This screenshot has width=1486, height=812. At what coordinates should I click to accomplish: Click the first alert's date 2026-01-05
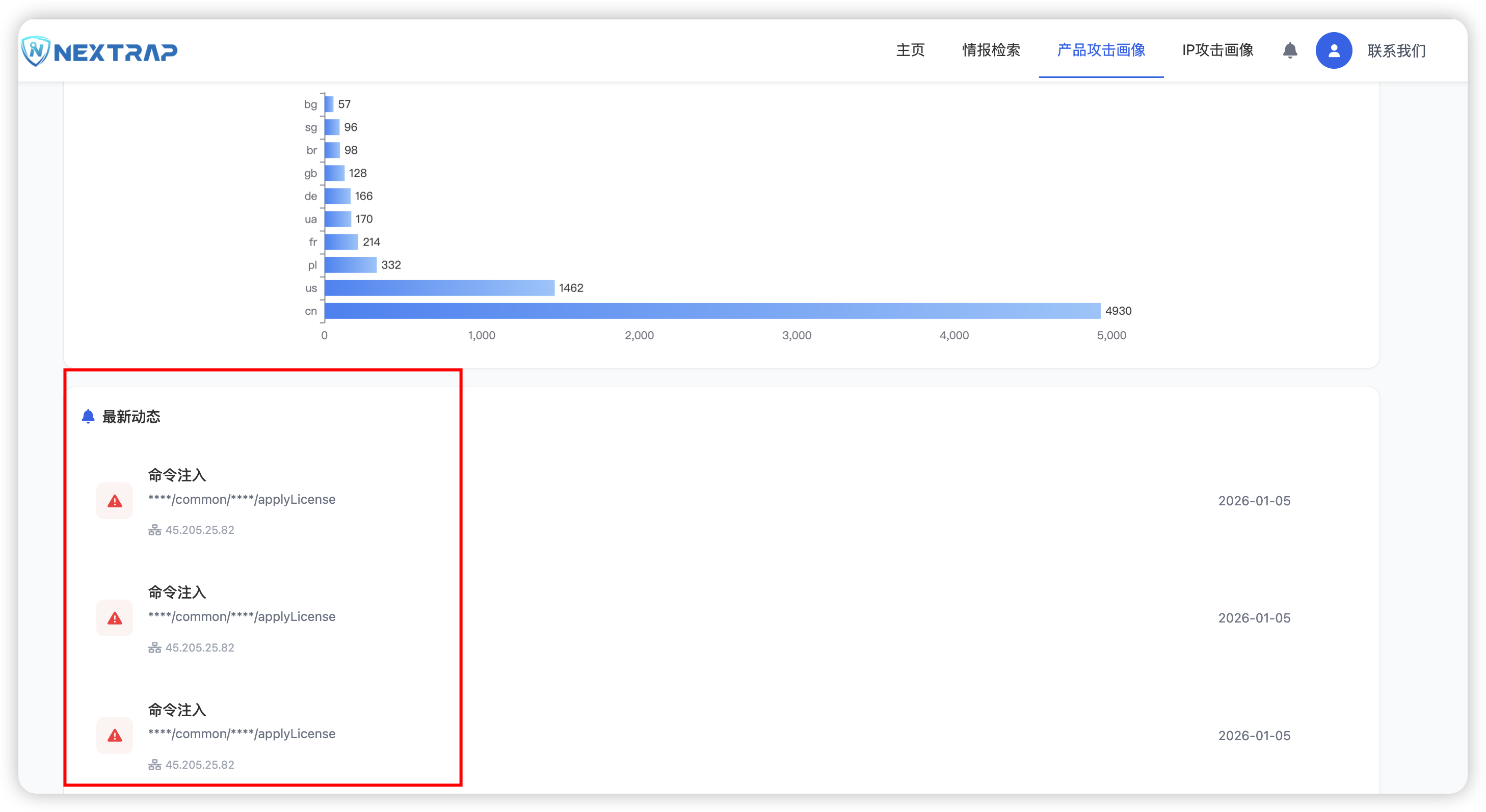[x=1254, y=501]
